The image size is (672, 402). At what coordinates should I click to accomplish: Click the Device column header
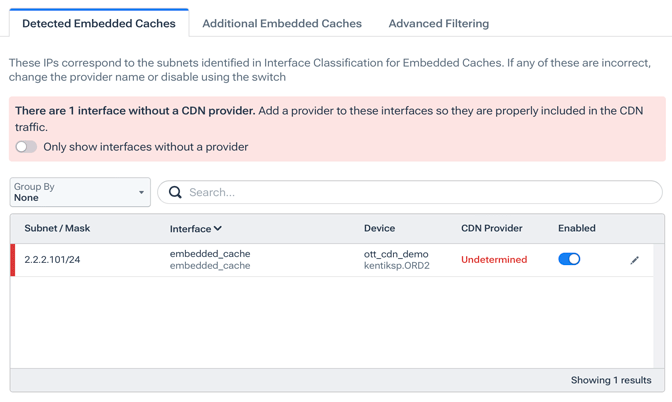coord(379,229)
